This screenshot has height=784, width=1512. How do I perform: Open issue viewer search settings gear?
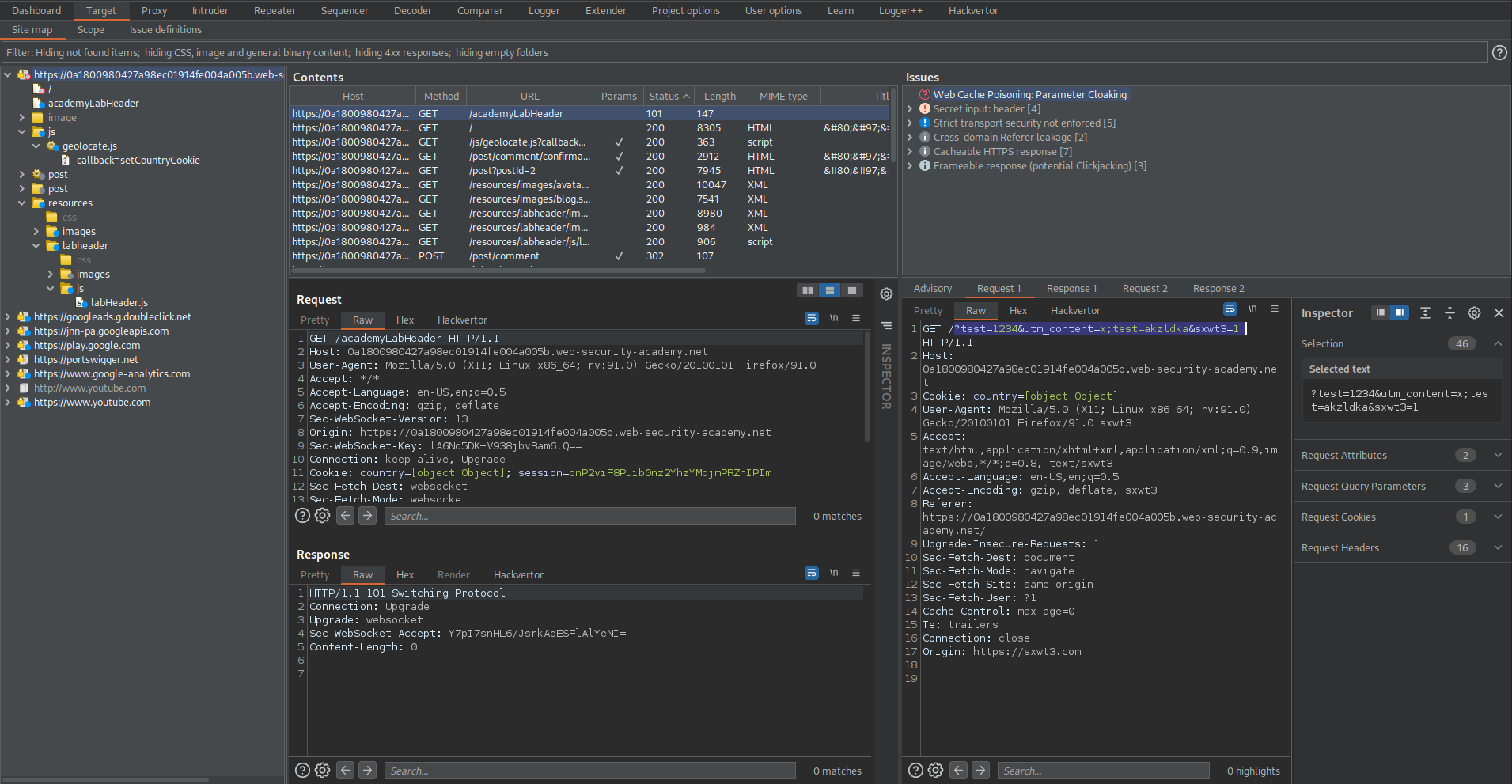935,770
